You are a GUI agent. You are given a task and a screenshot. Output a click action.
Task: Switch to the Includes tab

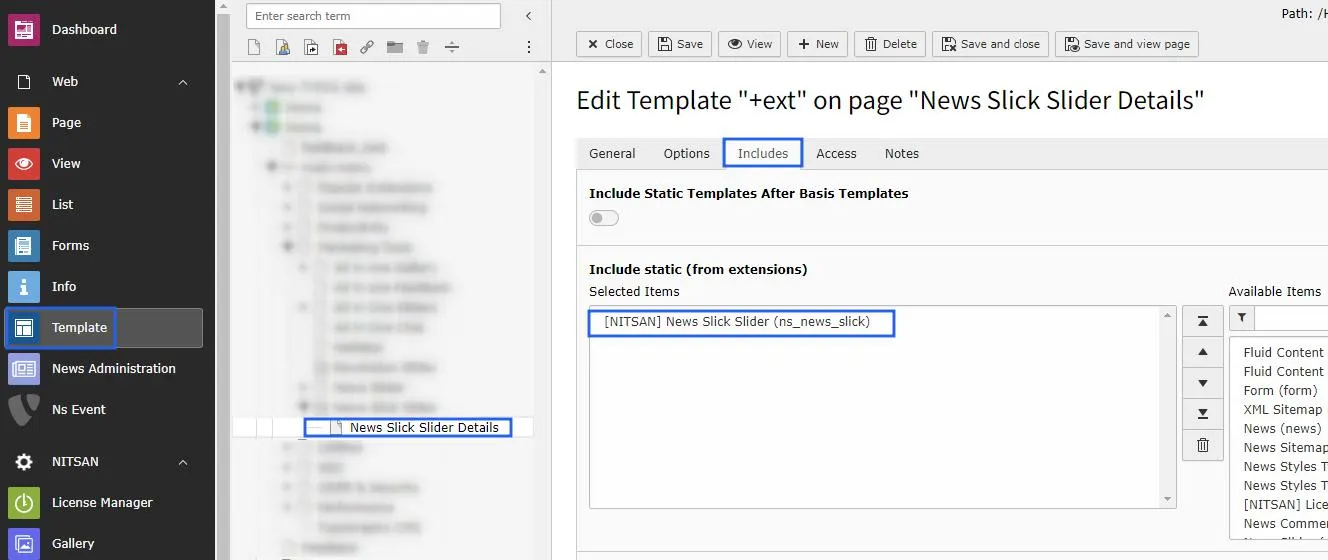click(763, 154)
